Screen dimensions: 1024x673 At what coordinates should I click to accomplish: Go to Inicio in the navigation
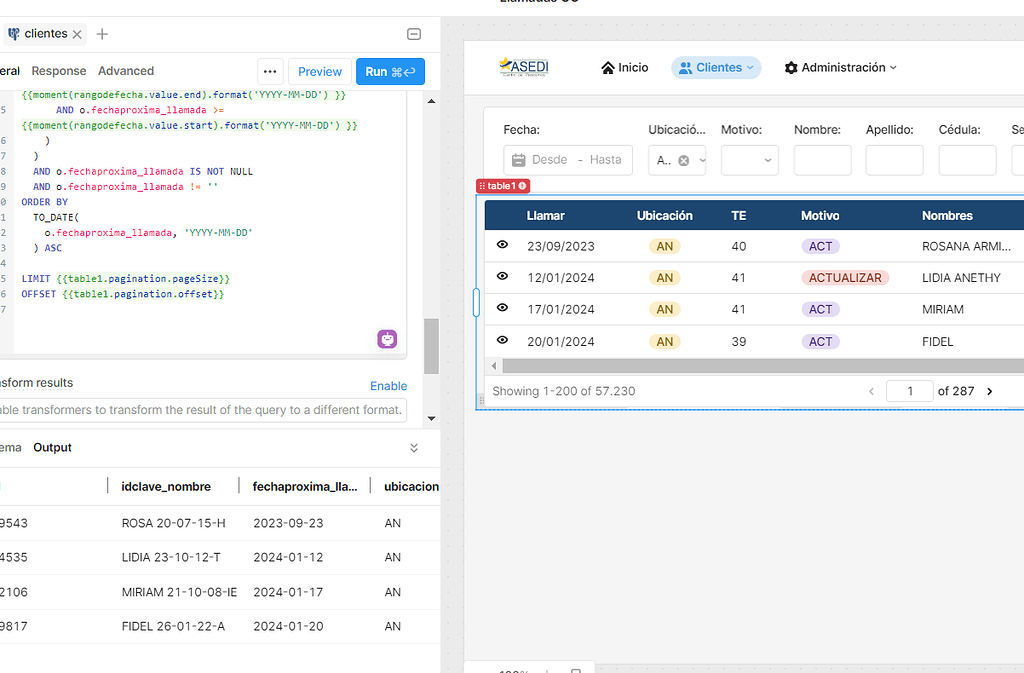tap(625, 68)
